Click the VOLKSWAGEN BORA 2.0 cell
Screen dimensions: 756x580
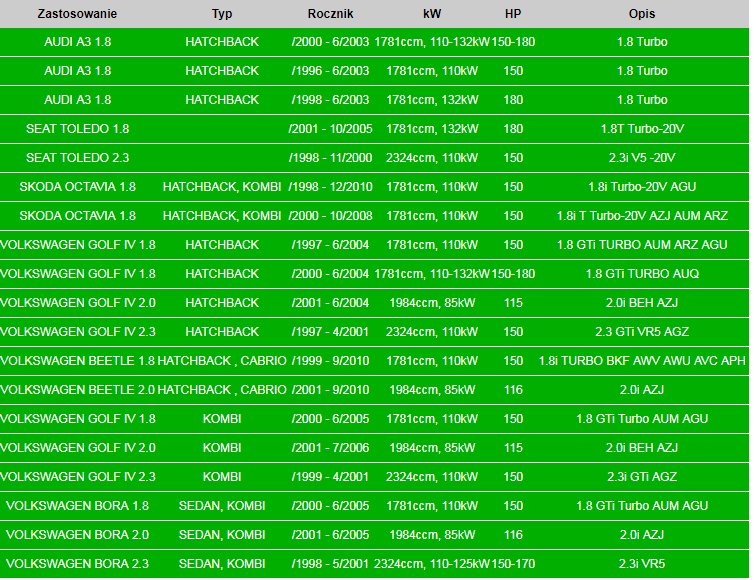click(x=77, y=534)
